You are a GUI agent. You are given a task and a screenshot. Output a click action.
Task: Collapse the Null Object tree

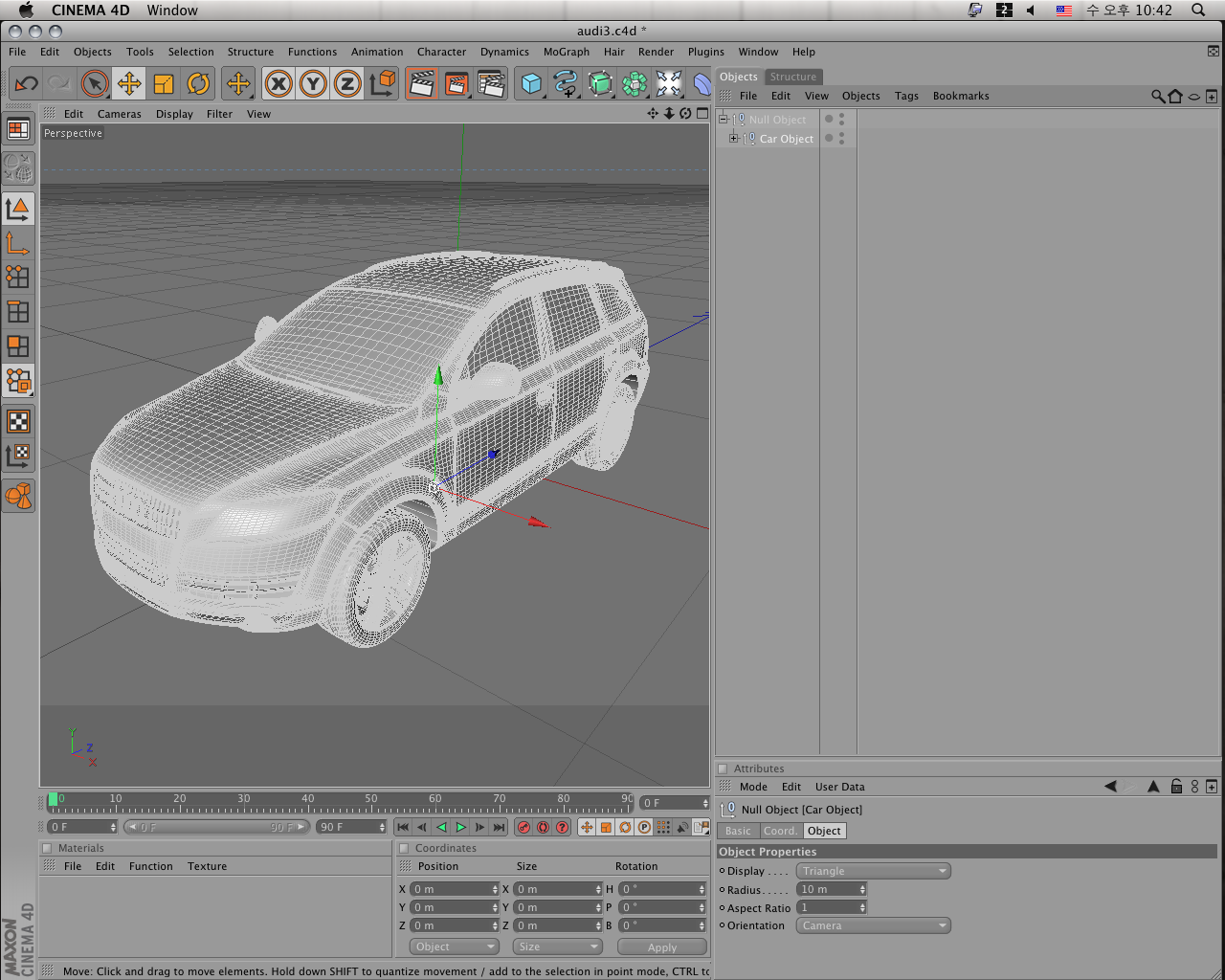724,120
